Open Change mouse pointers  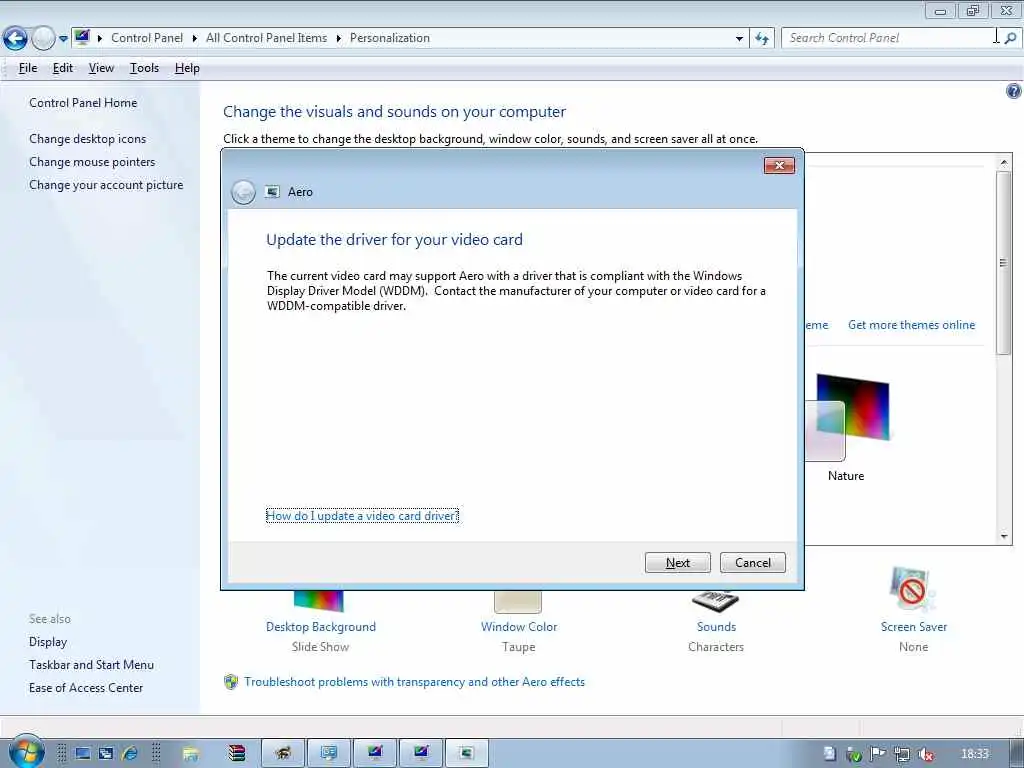[x=92, y=162]
